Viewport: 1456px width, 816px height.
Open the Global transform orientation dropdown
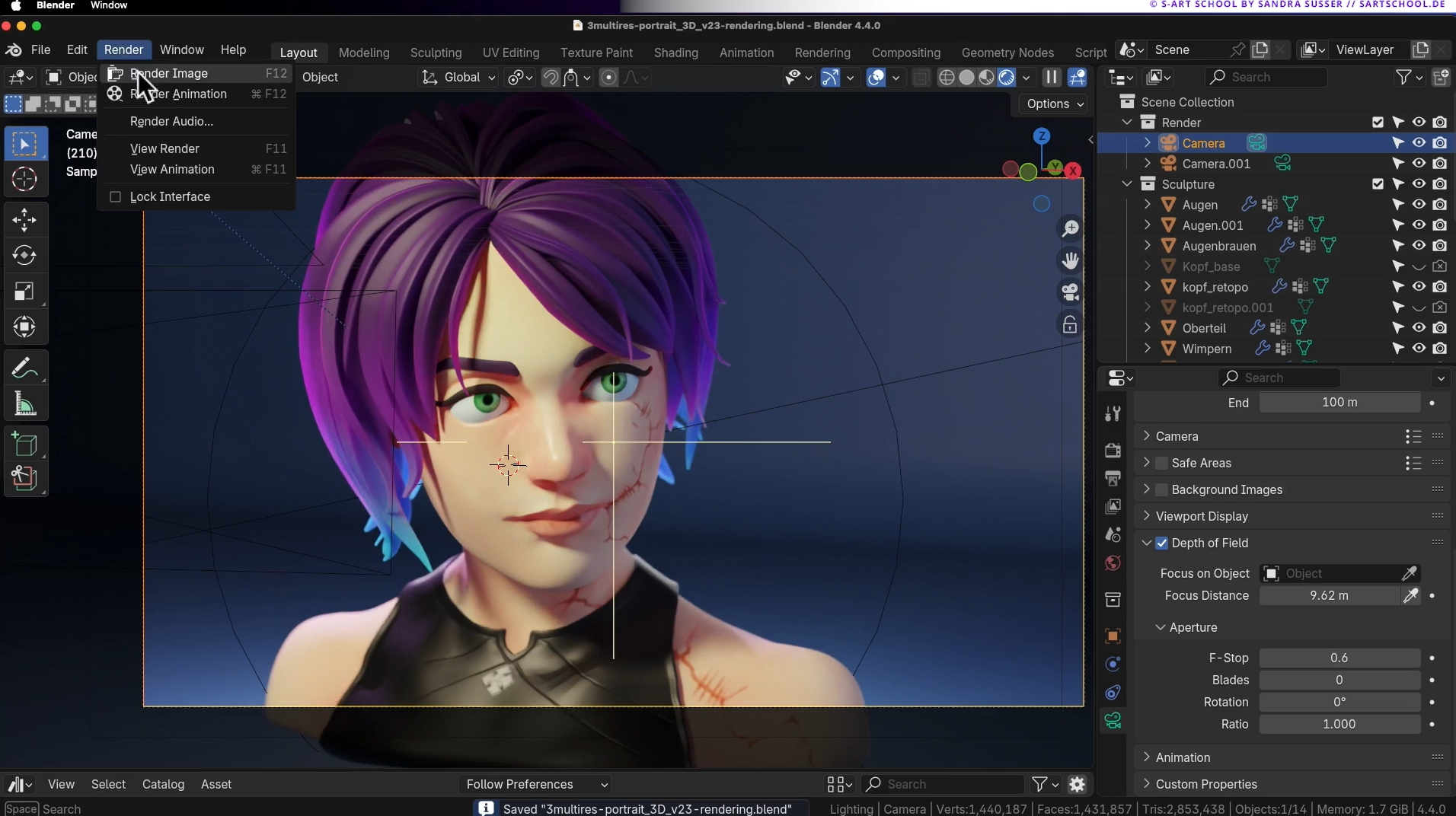point(459,78)
